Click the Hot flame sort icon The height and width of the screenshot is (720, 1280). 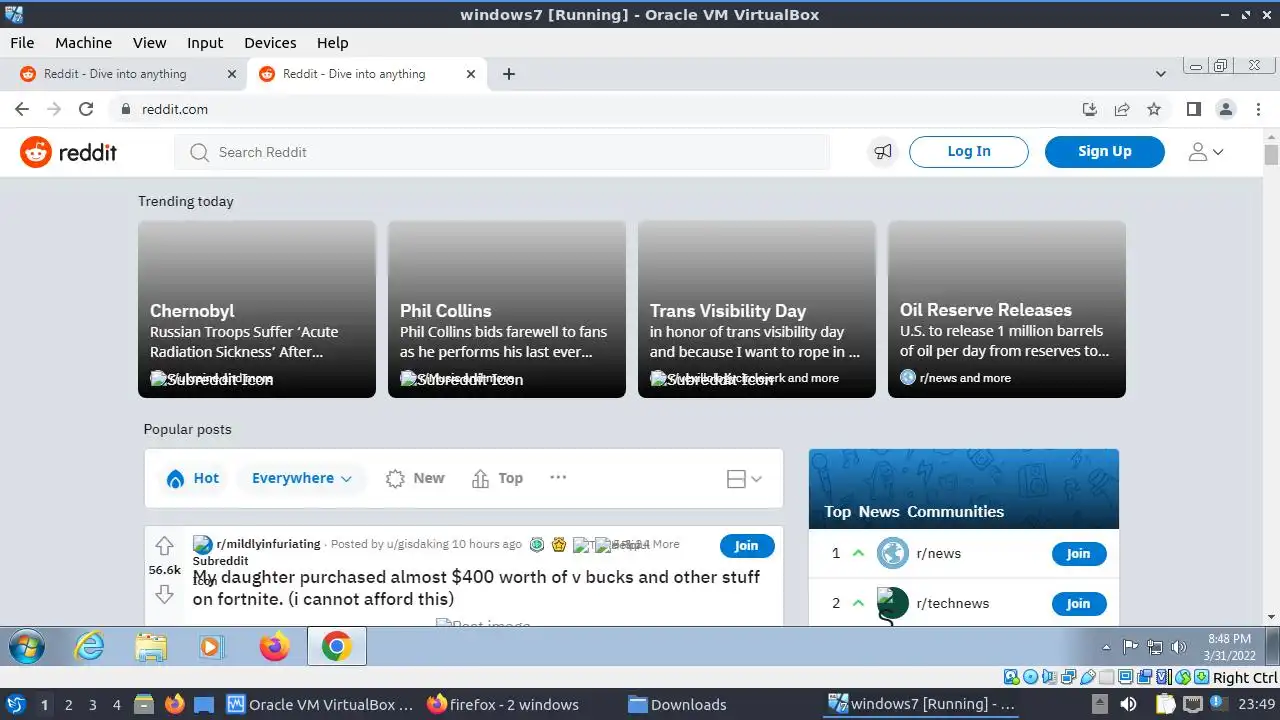176,479
